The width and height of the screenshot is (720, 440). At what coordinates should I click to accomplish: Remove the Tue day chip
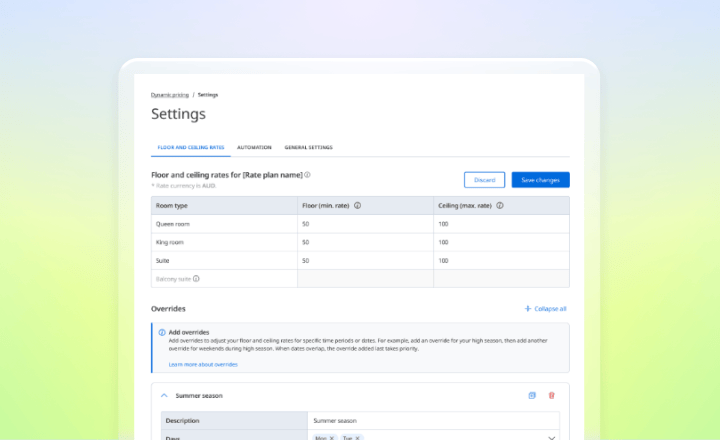(358, 437)
